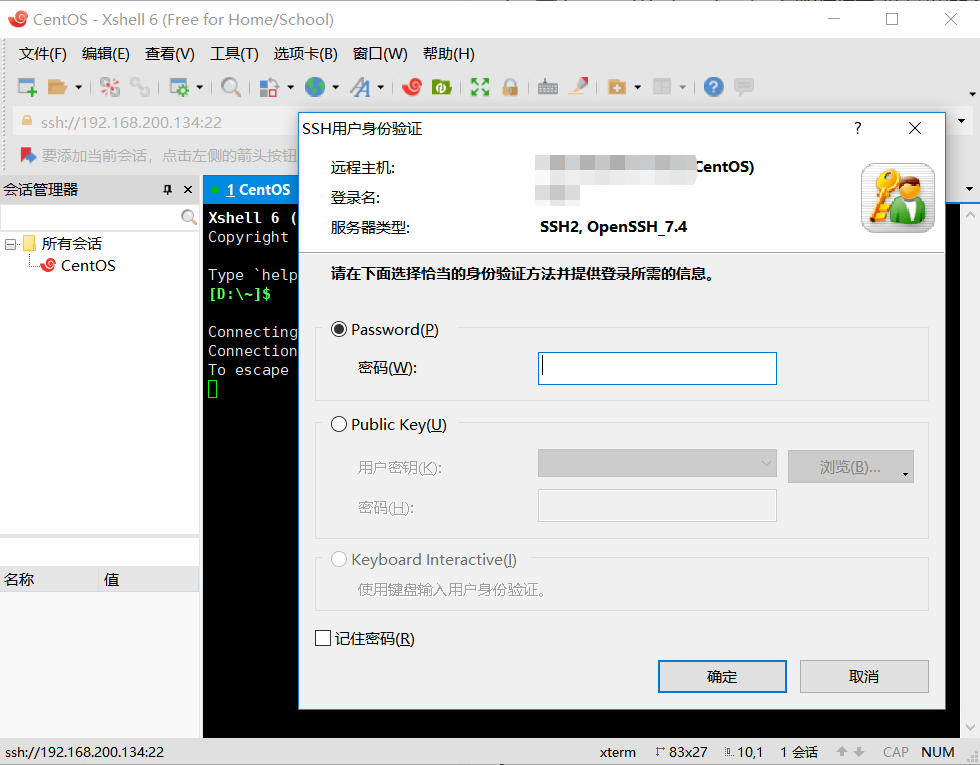Click the color scheme toolbar icon
The height and width of the screenshot is (765, 980).
pyautogui.click(x=269, y=87)
